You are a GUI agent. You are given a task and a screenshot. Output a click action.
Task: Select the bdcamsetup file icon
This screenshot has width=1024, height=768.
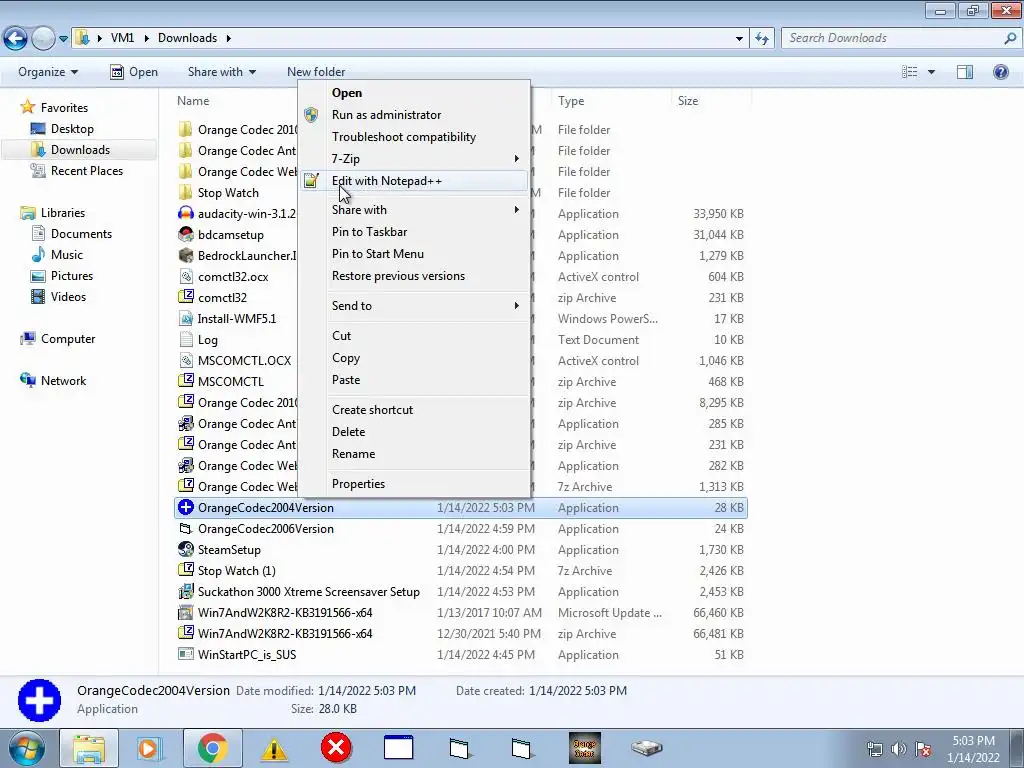pos(185,234)
